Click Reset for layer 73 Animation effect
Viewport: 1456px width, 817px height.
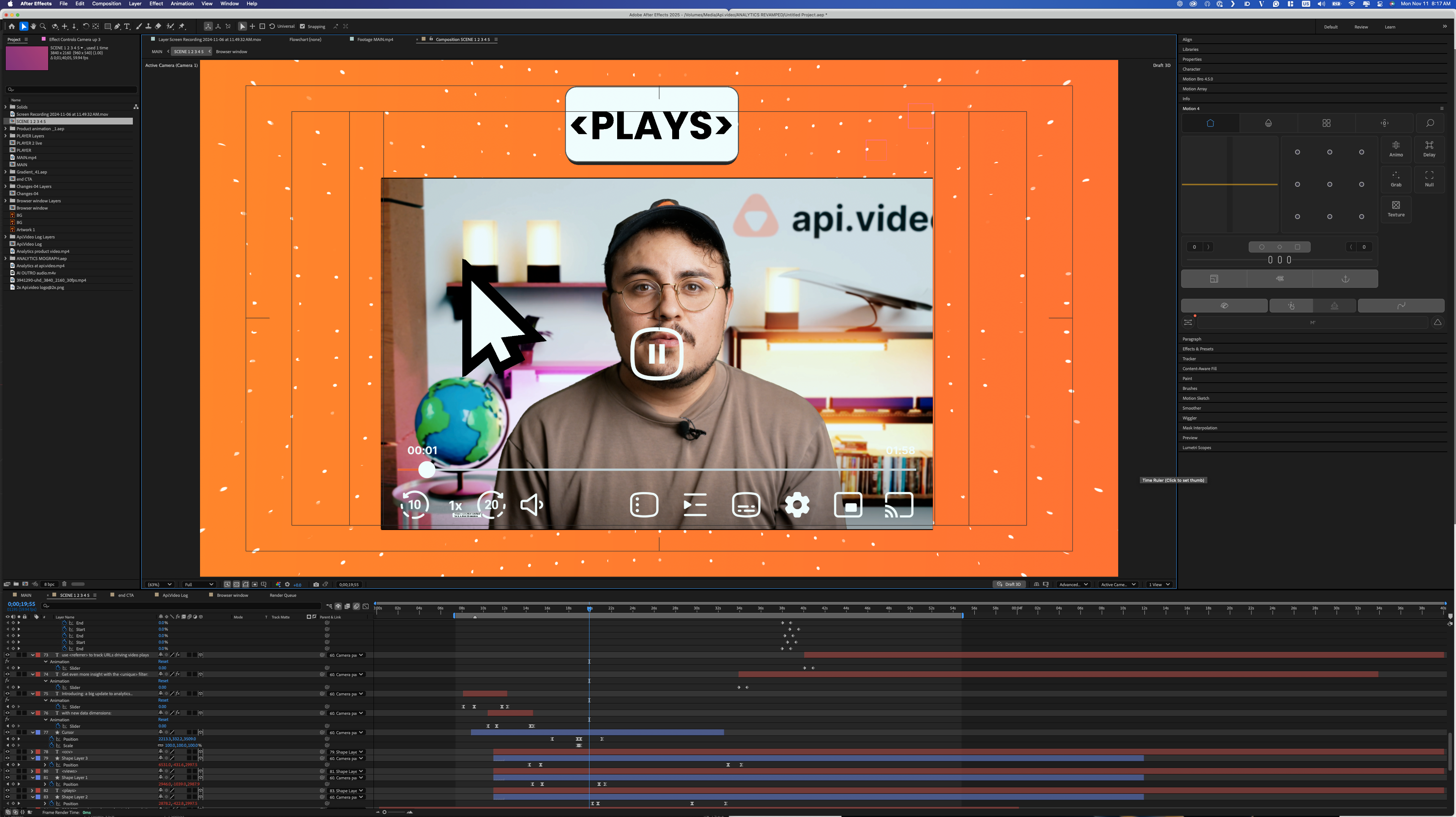(x=163, y=661)
